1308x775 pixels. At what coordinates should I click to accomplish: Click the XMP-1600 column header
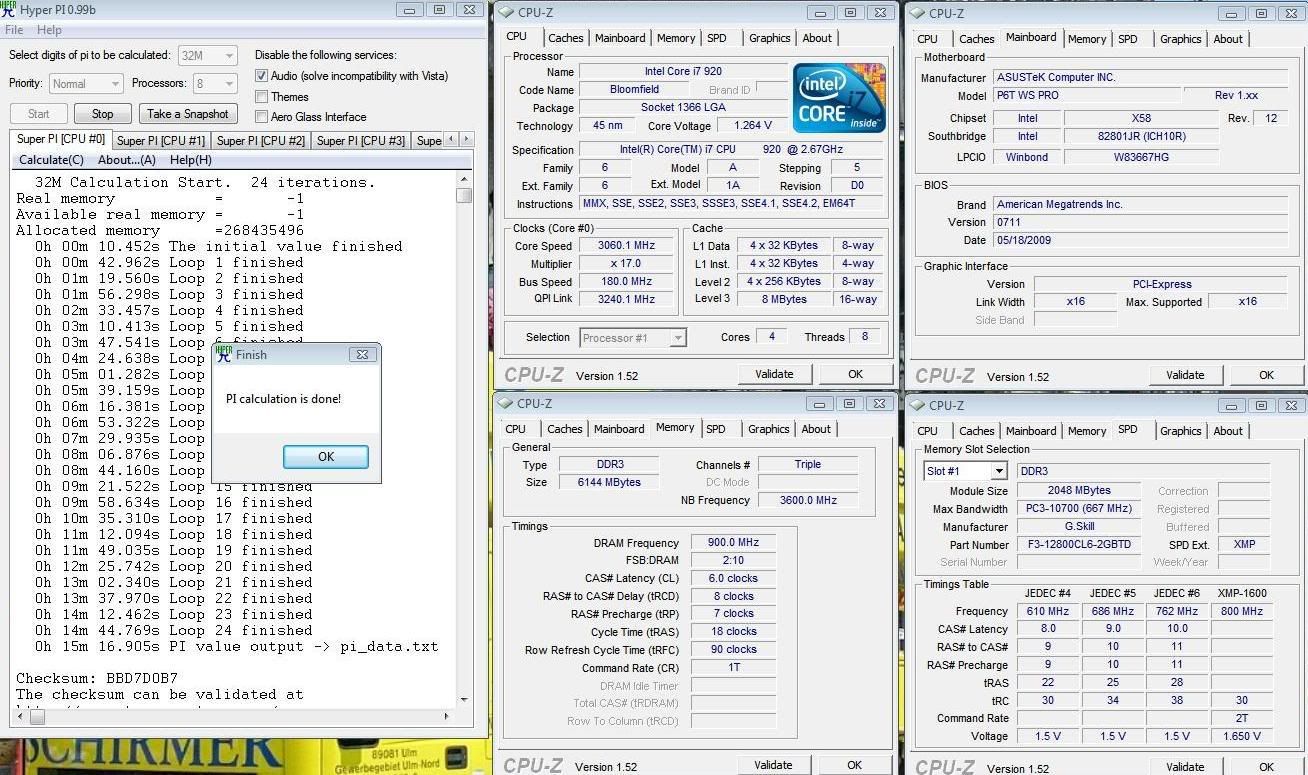[1242, 593]
